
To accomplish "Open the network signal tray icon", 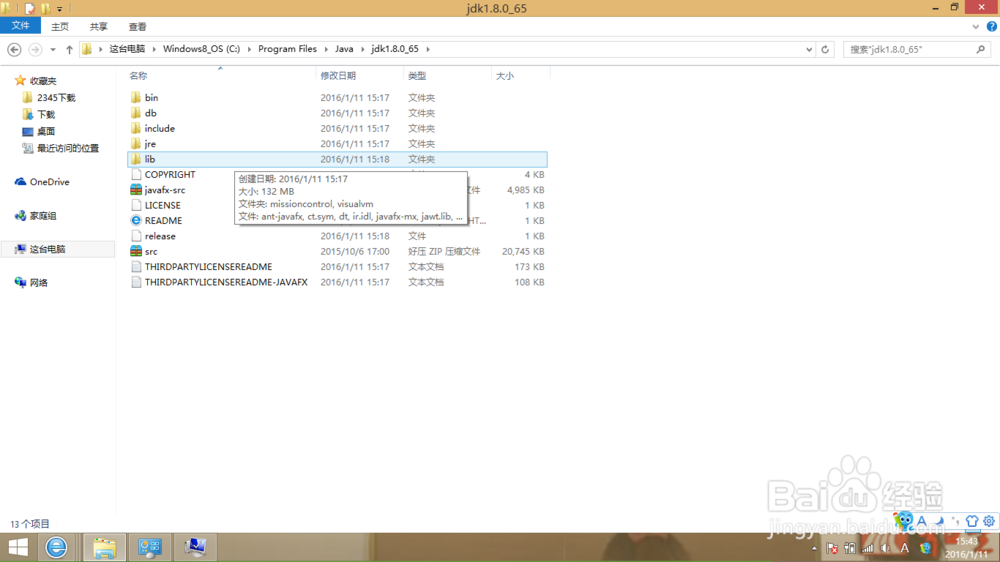I will [867, 548].
